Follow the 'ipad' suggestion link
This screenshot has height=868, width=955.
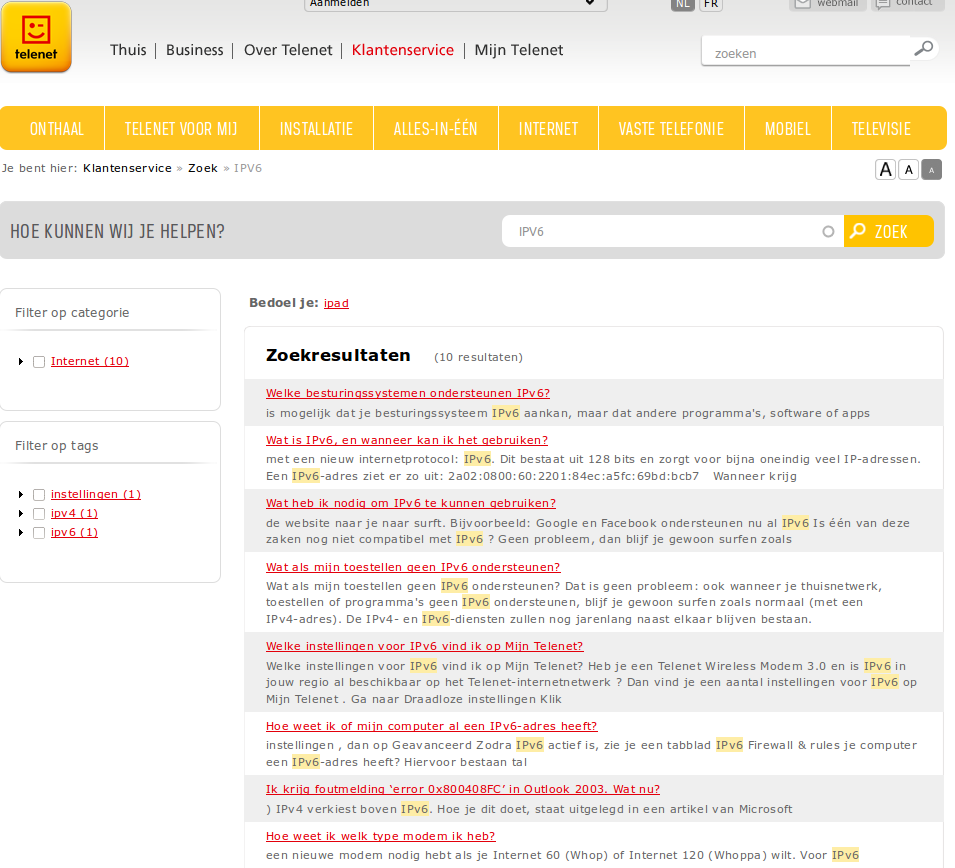(336, 303)
